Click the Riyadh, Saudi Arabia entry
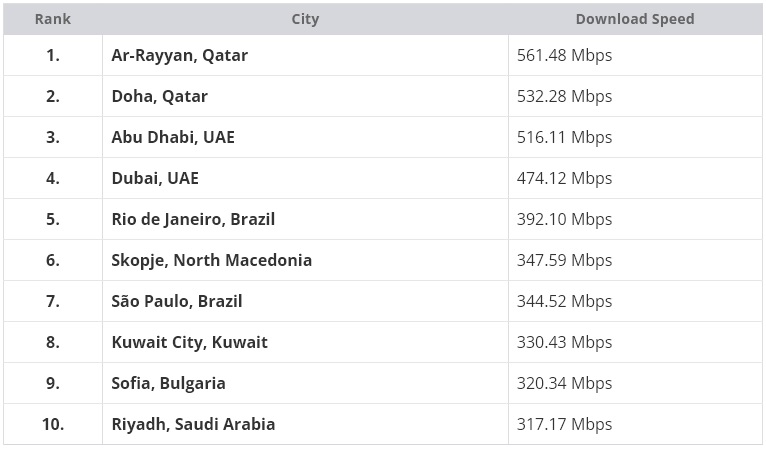Viewport: 766px width, 450px height. tap(193, 425)
